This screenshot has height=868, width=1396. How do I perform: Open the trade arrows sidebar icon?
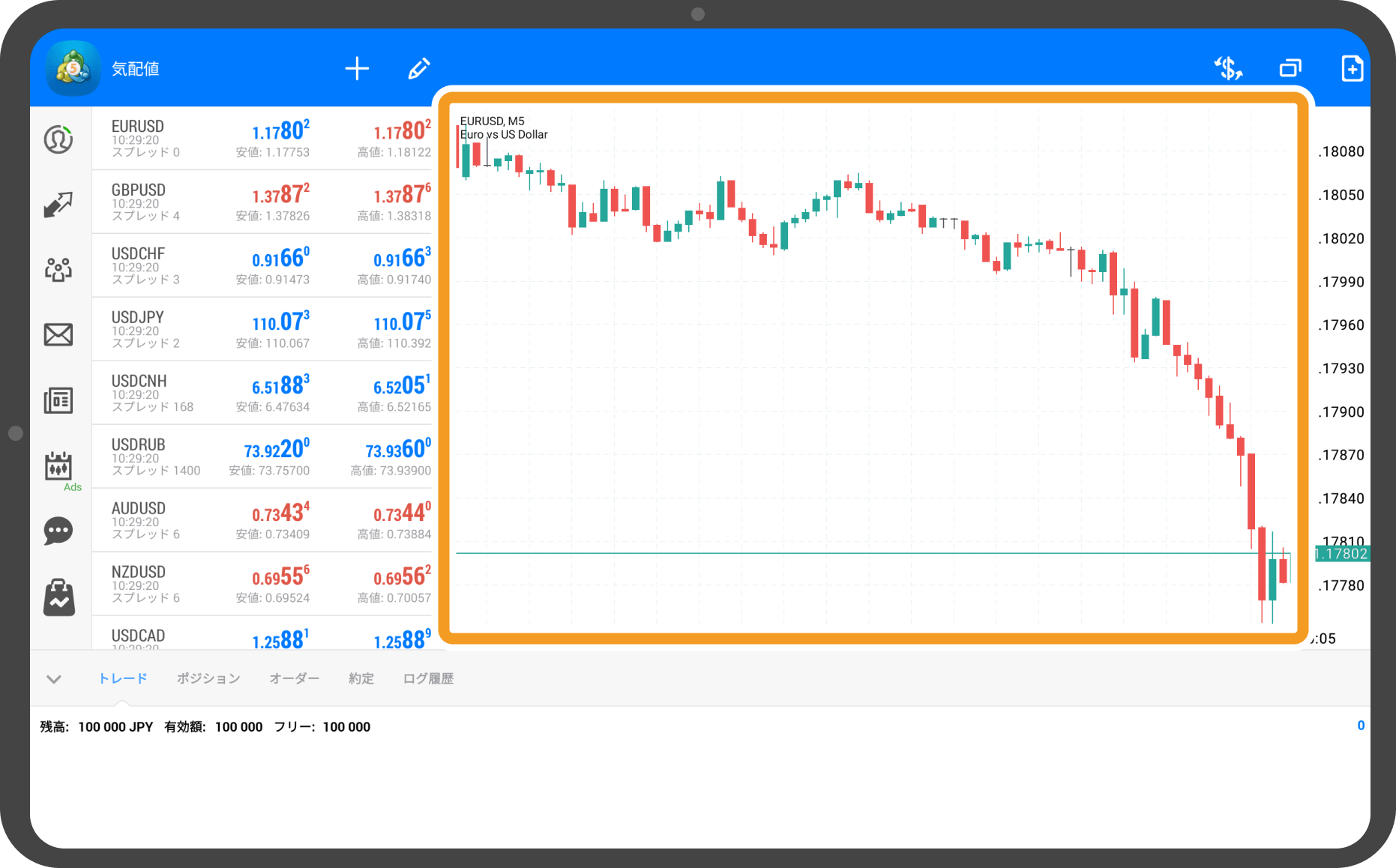click(58, 204)
